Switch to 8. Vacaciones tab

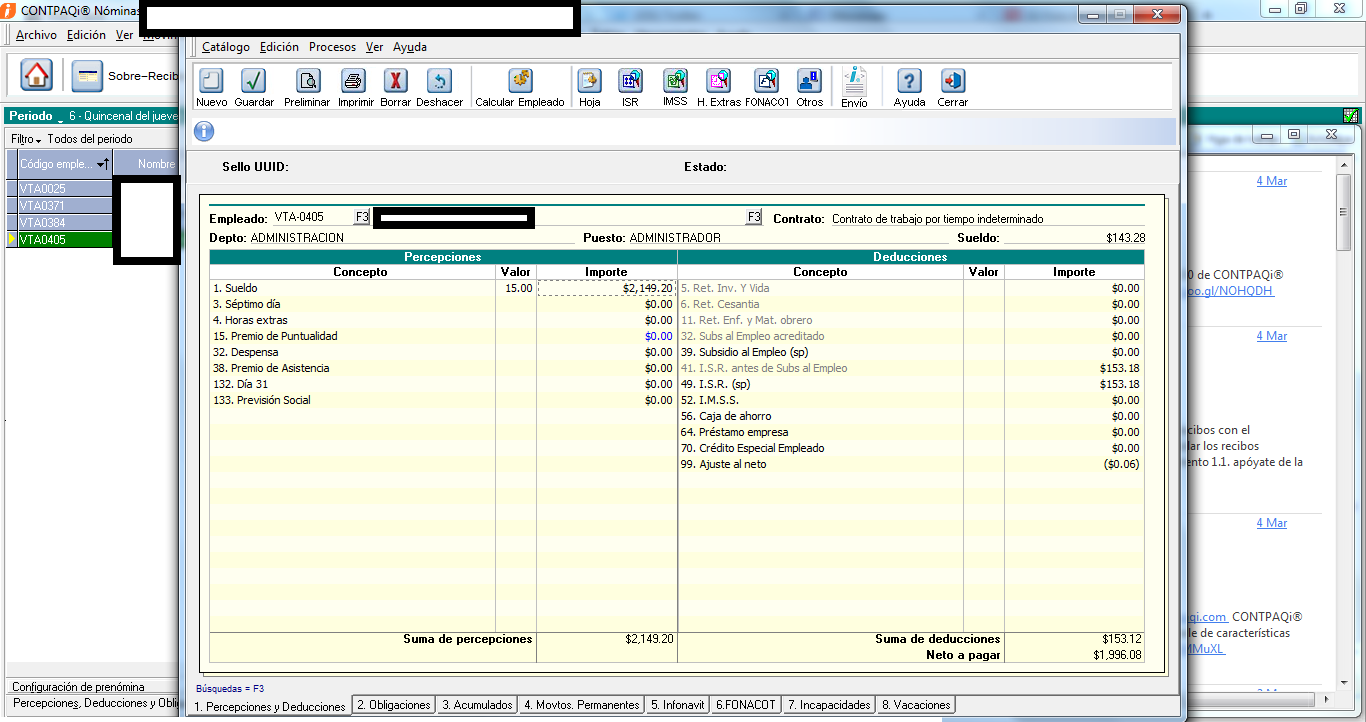[916, 705]
